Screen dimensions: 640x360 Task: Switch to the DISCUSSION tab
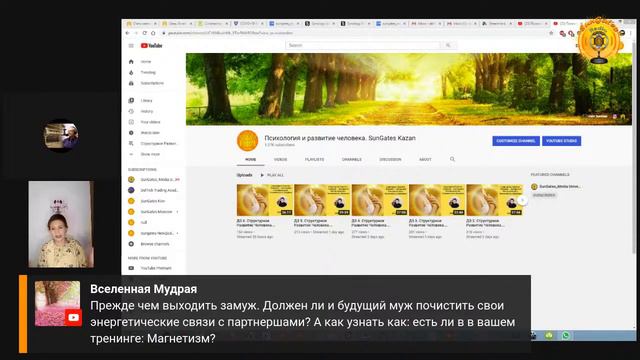390,160
